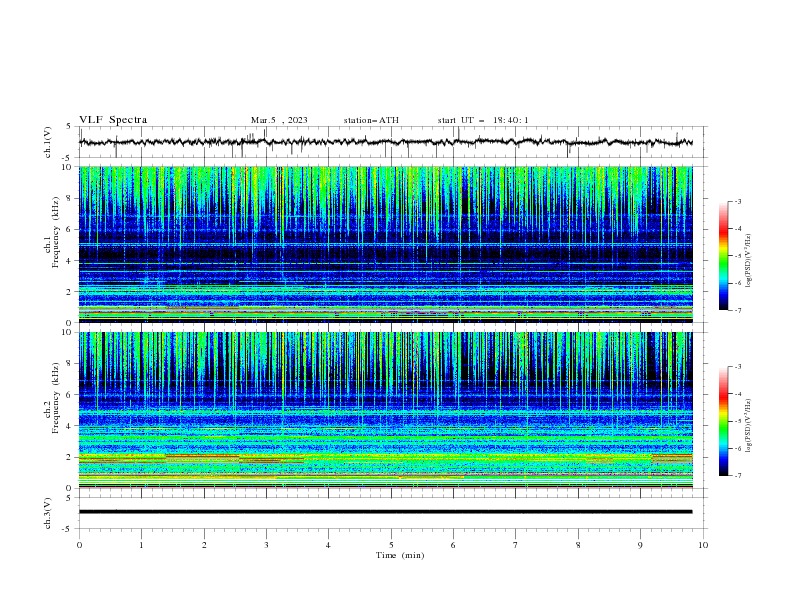
Task: Click the ch.2 spectrogram panel
Action: tap(386, 410)
